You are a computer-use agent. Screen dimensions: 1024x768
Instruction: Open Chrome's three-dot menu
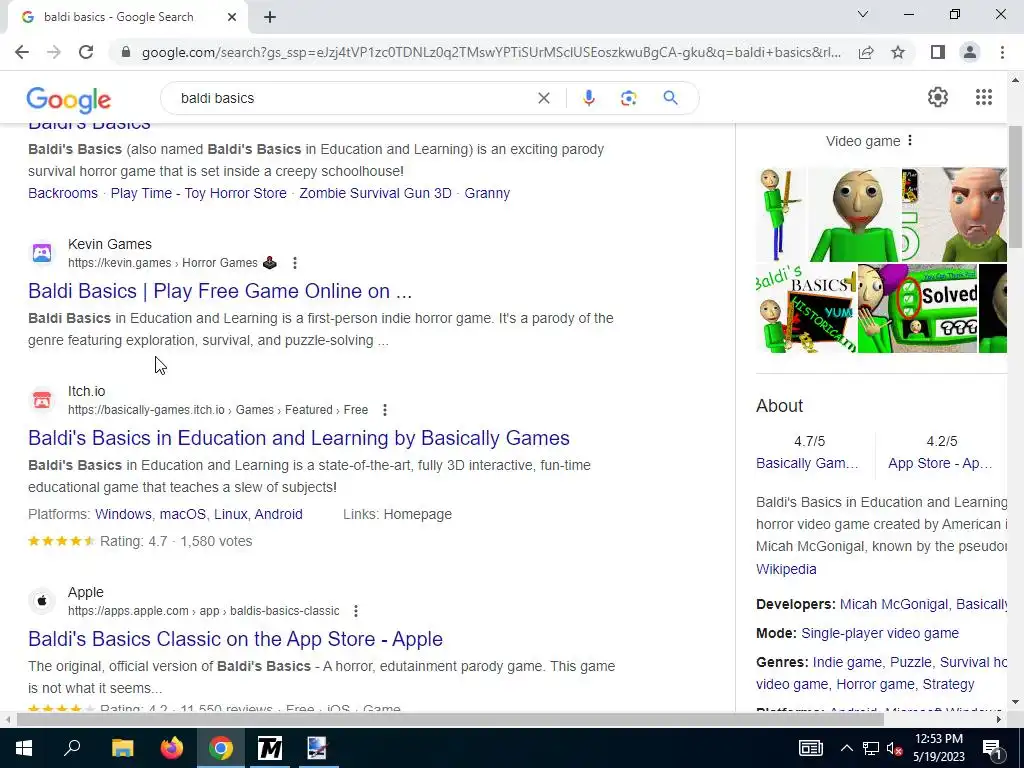tap(1002, 52)
